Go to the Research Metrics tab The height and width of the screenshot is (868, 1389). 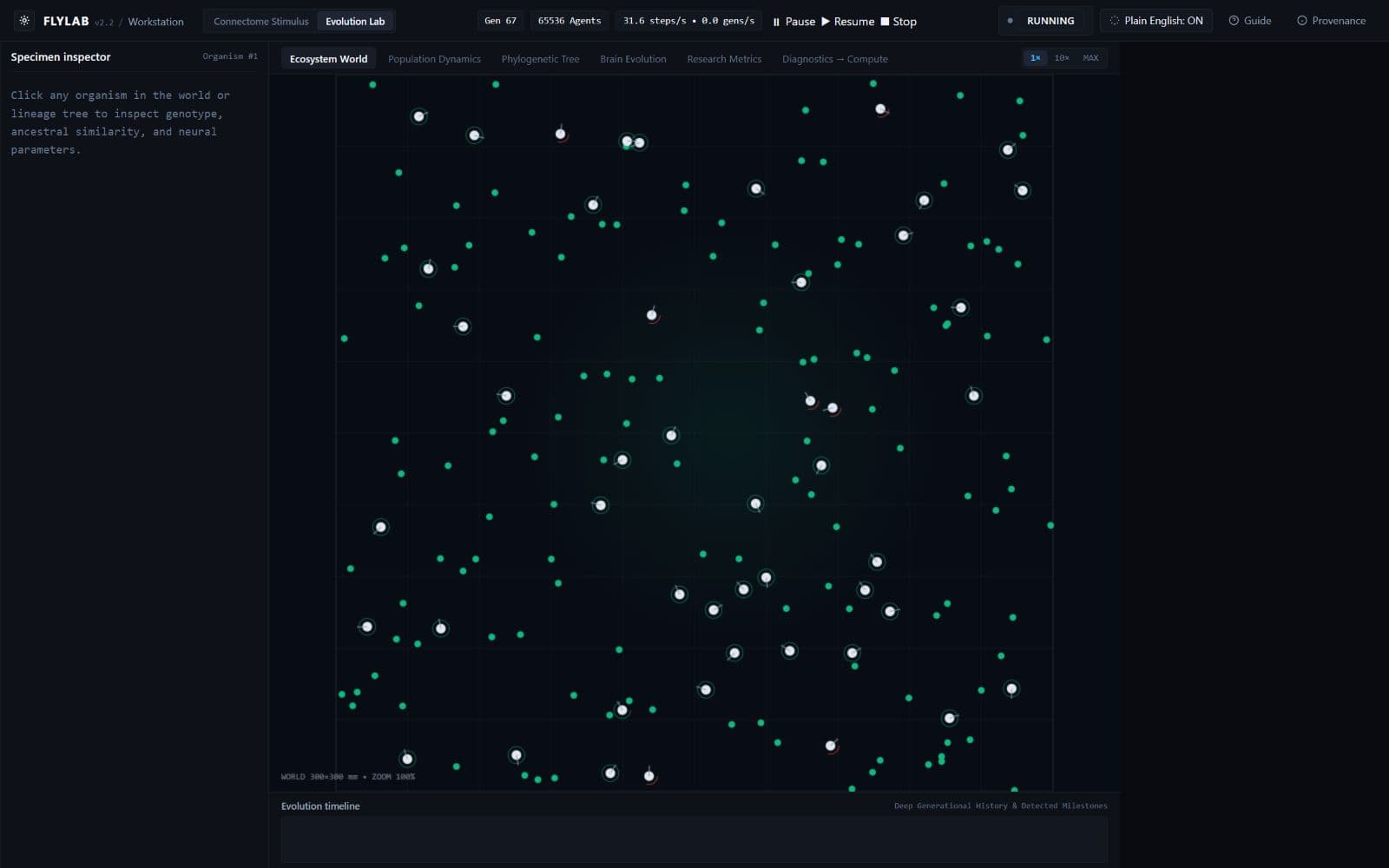724,59
